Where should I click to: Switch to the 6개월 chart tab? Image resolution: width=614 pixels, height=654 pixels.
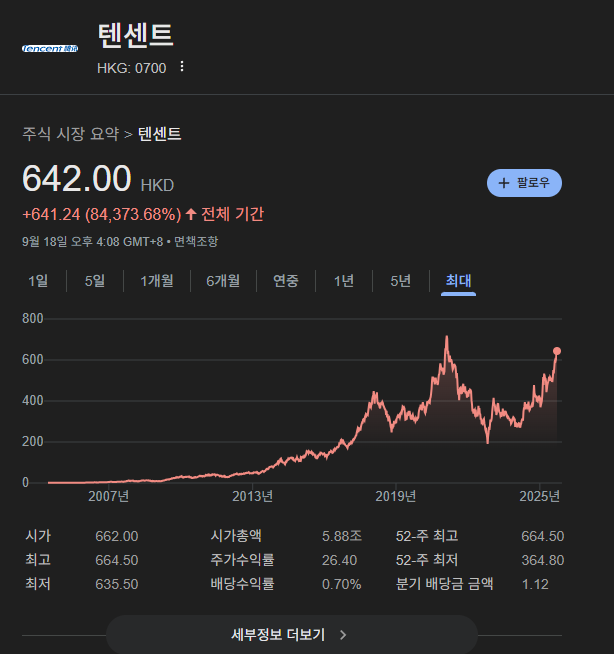223,281
